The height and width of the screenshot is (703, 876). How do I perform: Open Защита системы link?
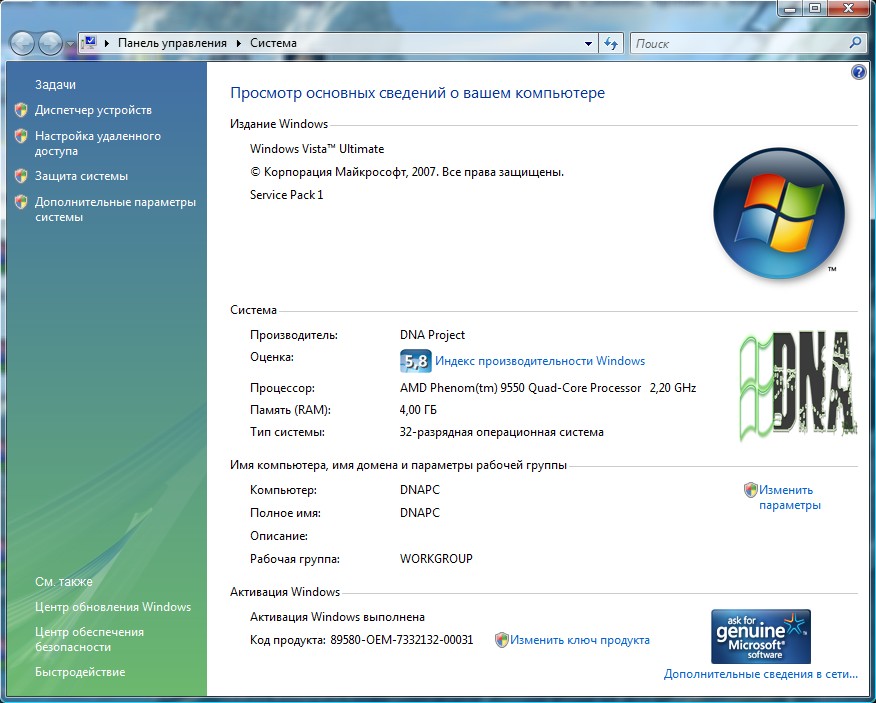point(82,176)
